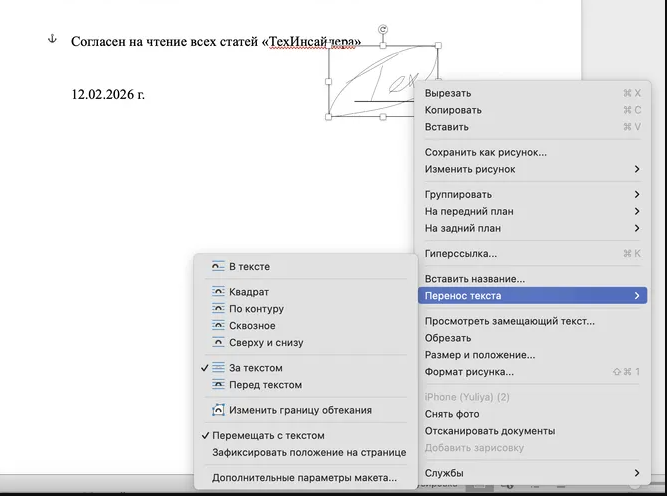Select the 'В тексте' inline wrap icon
Viewport: 667px width, 496px height.
[x=218, y=267]
